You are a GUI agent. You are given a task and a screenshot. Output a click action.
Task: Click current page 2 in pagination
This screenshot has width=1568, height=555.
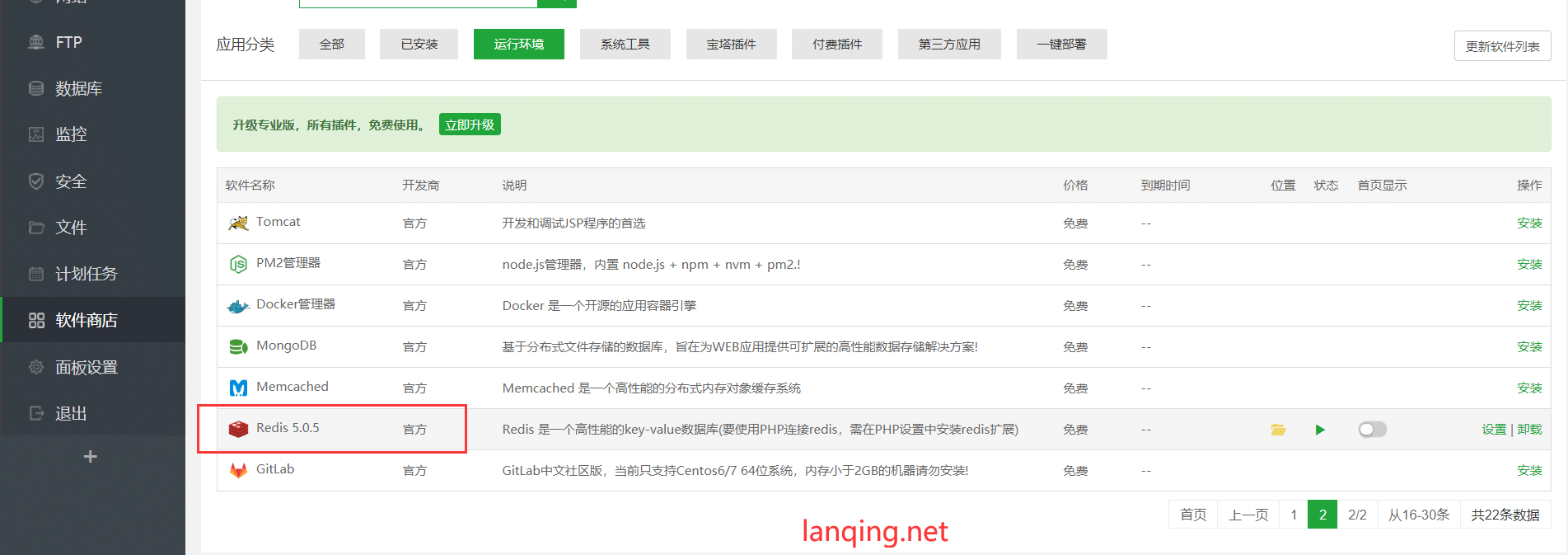[1322, 515]
